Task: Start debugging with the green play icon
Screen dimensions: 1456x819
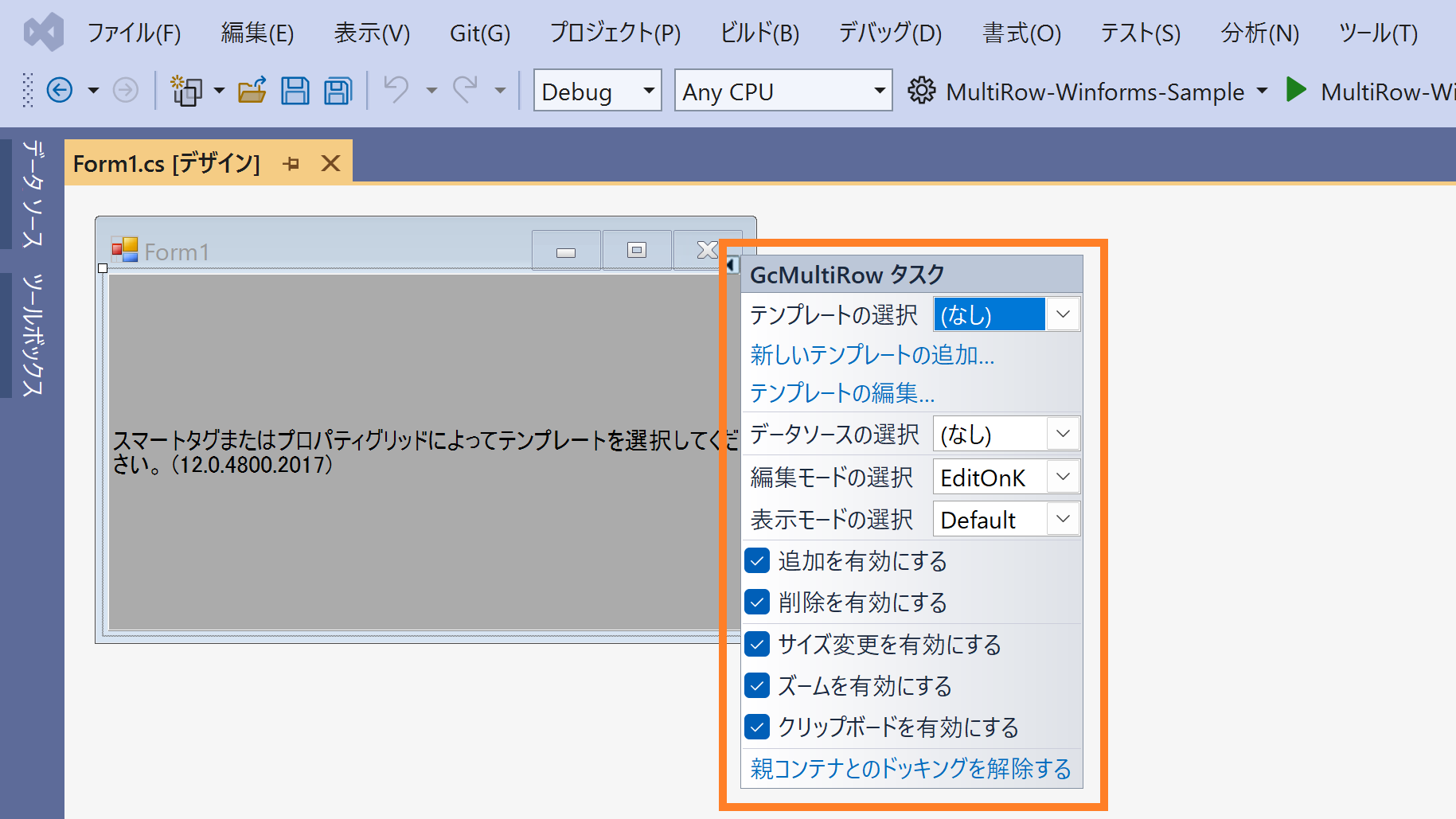Action: [x=1296, y=90]
